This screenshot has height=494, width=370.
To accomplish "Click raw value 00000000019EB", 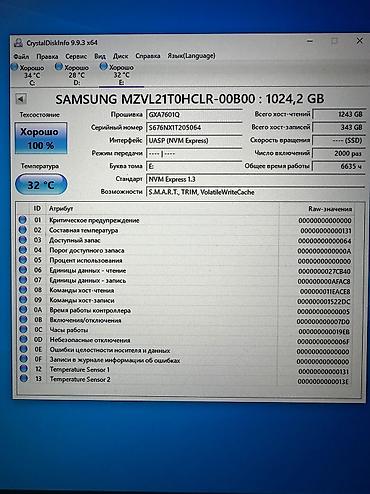I will point(324,332).
